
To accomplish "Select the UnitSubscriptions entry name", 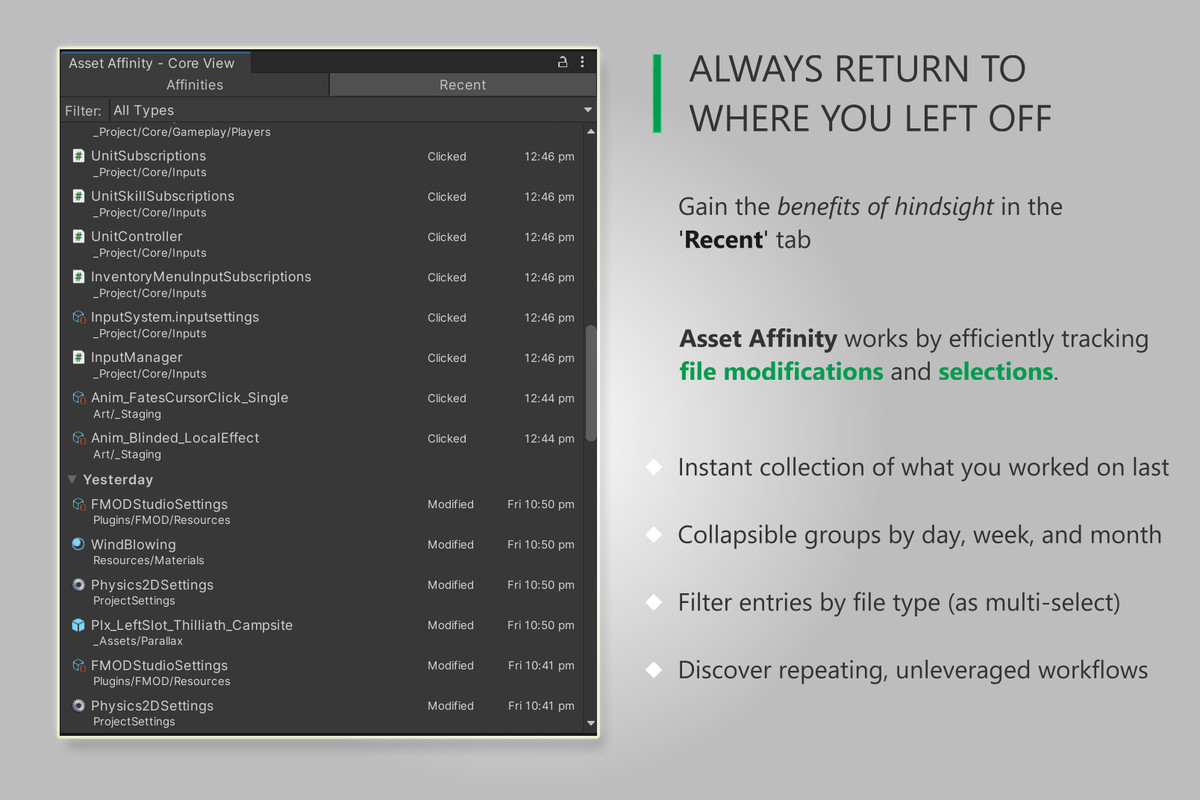I will pos(148,156).
